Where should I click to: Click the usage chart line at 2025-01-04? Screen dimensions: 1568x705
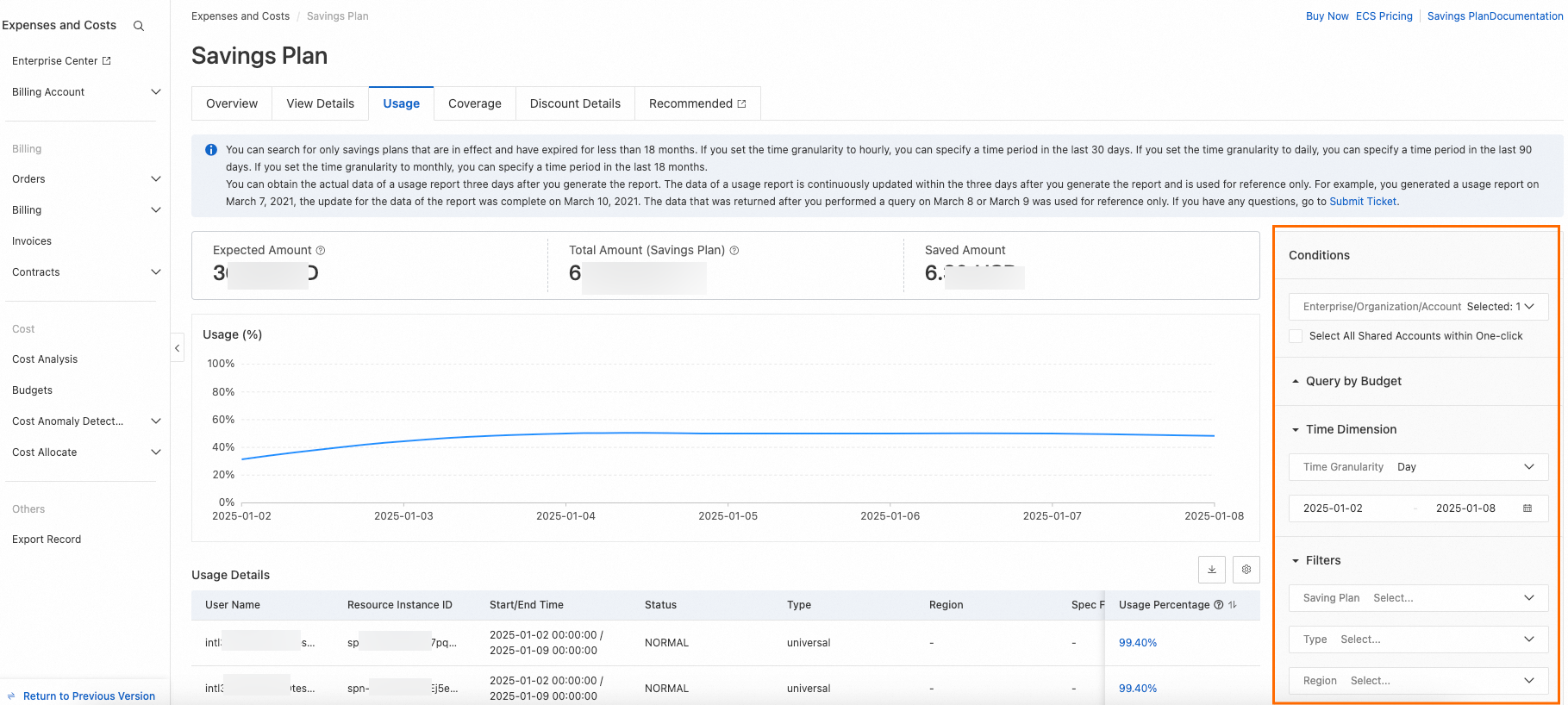pyautogui.click(x=566, y=434)
